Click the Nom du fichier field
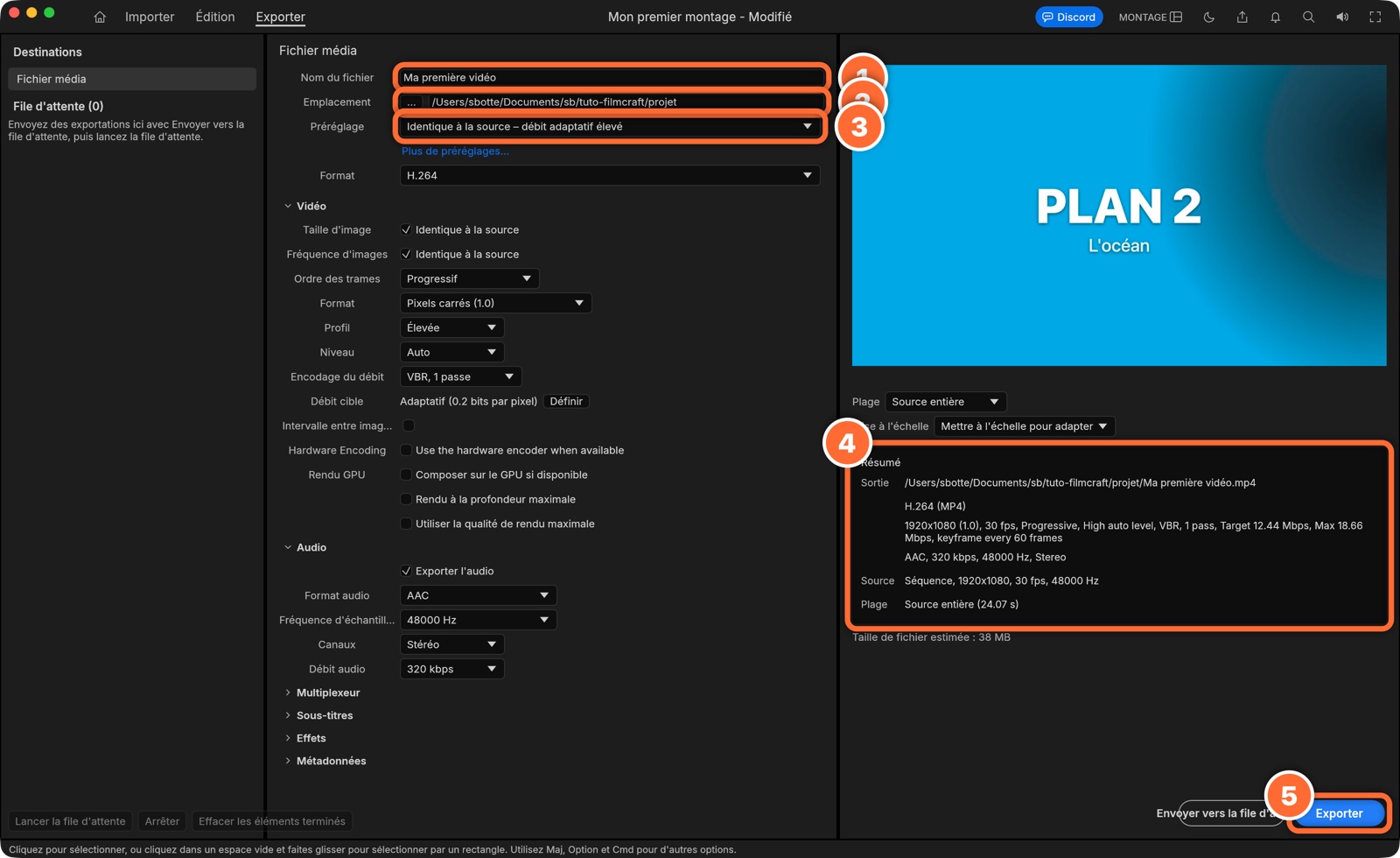1400x858 pixels. (609, 77)
